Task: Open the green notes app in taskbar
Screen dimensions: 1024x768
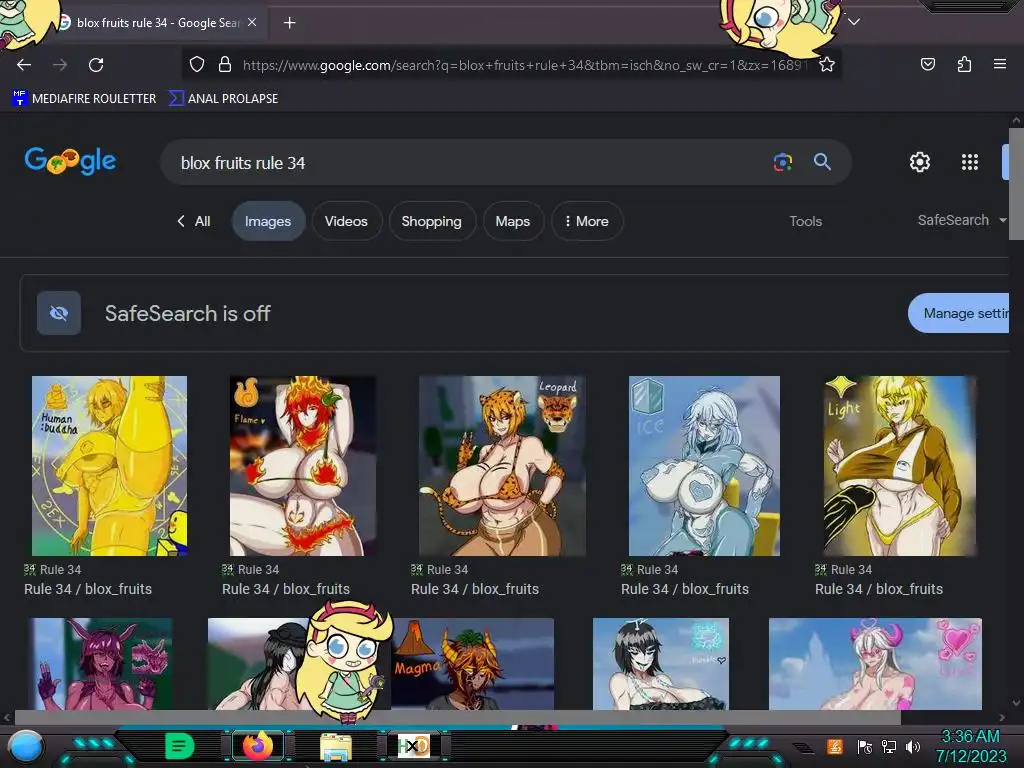Action: 179,746
